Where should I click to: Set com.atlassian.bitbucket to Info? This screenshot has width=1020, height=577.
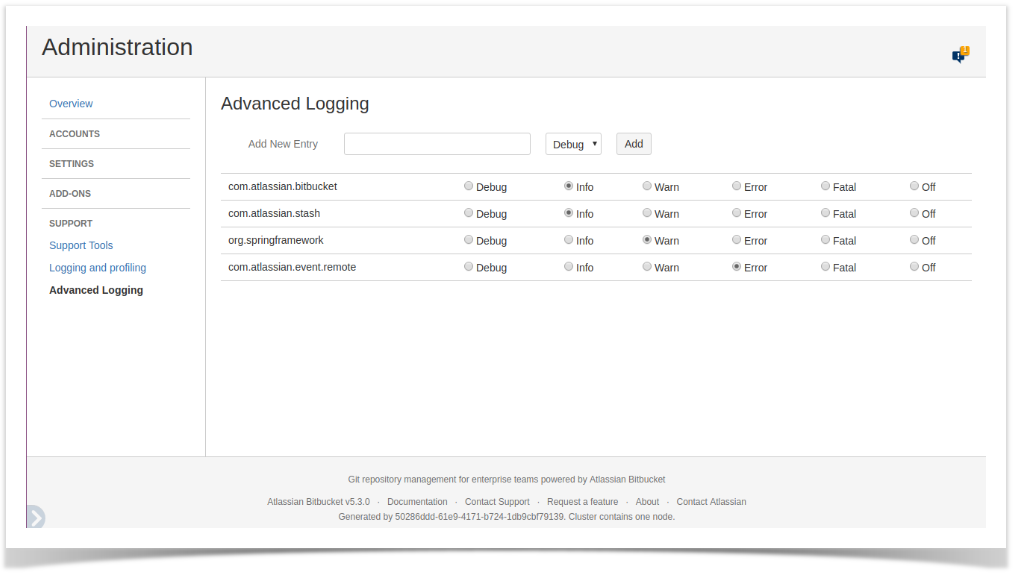(x=569, y=186)
